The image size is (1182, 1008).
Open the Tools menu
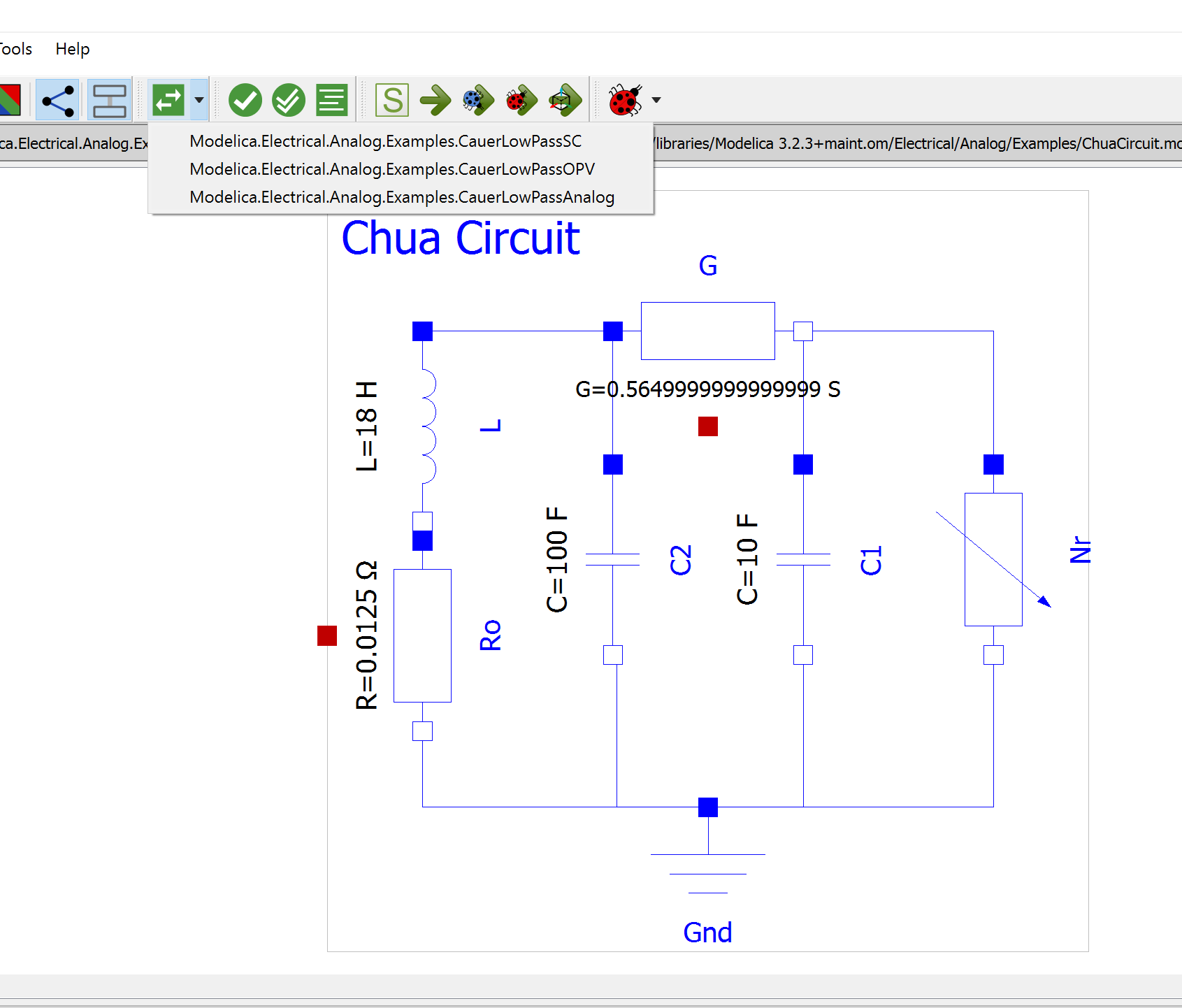click(x=14, y=48)
